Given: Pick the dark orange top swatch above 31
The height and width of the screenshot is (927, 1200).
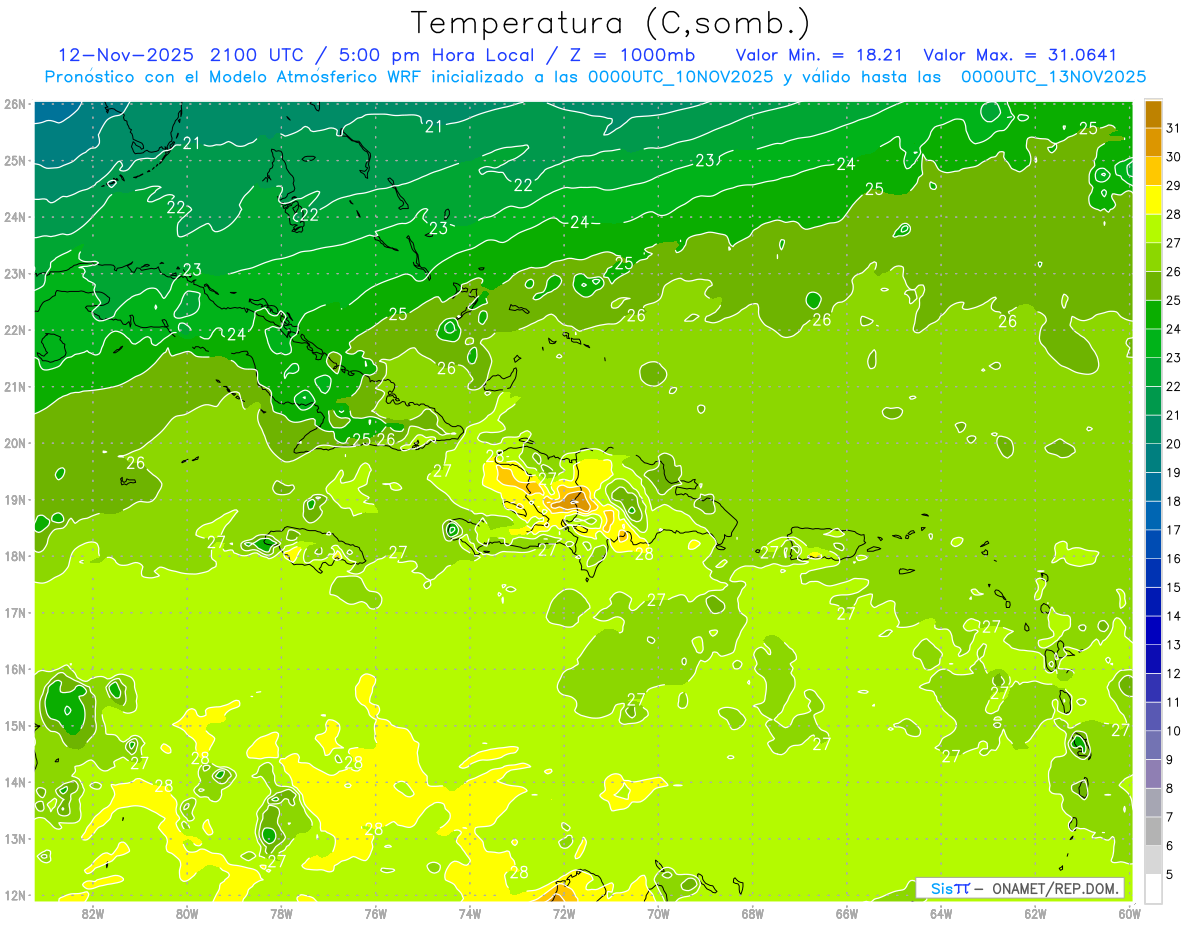Looking at the screenshot, I should coord(1153,115).
